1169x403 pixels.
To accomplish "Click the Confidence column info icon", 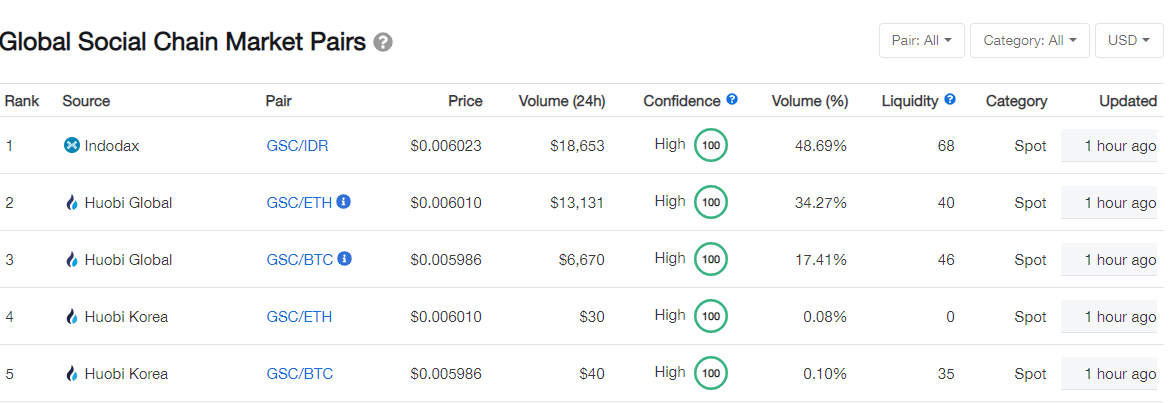I will pos(732,99).
